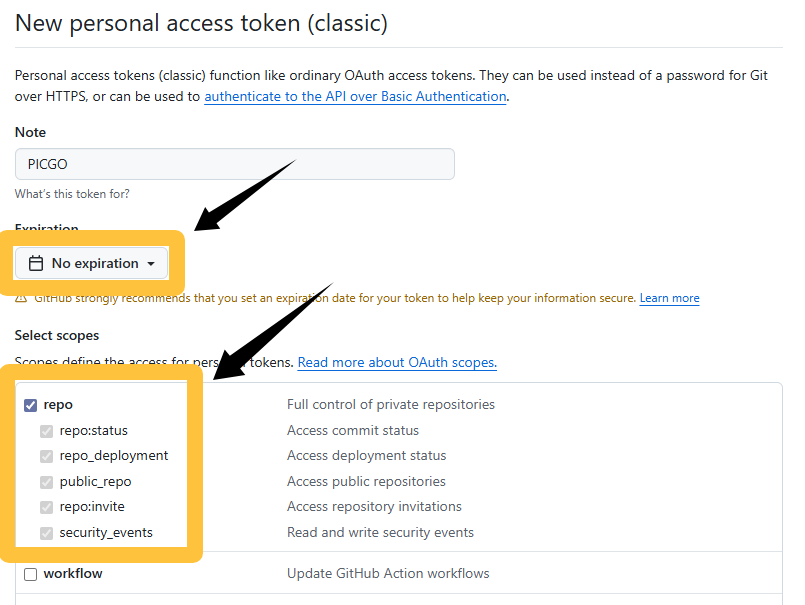
Task: Toggle the repo_deployment checkbox
Action: coord(47,456)
